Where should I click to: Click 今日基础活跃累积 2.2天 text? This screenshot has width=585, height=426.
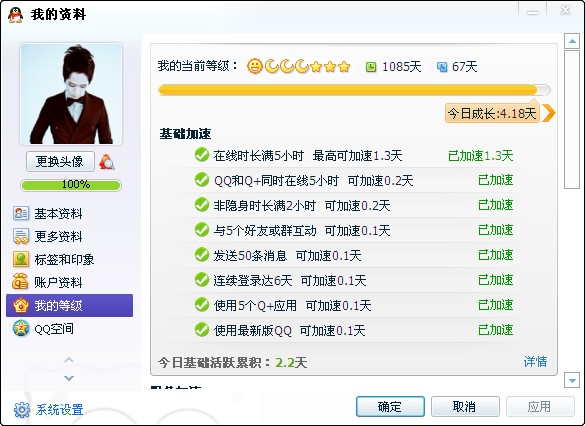(x=232, y=362)
